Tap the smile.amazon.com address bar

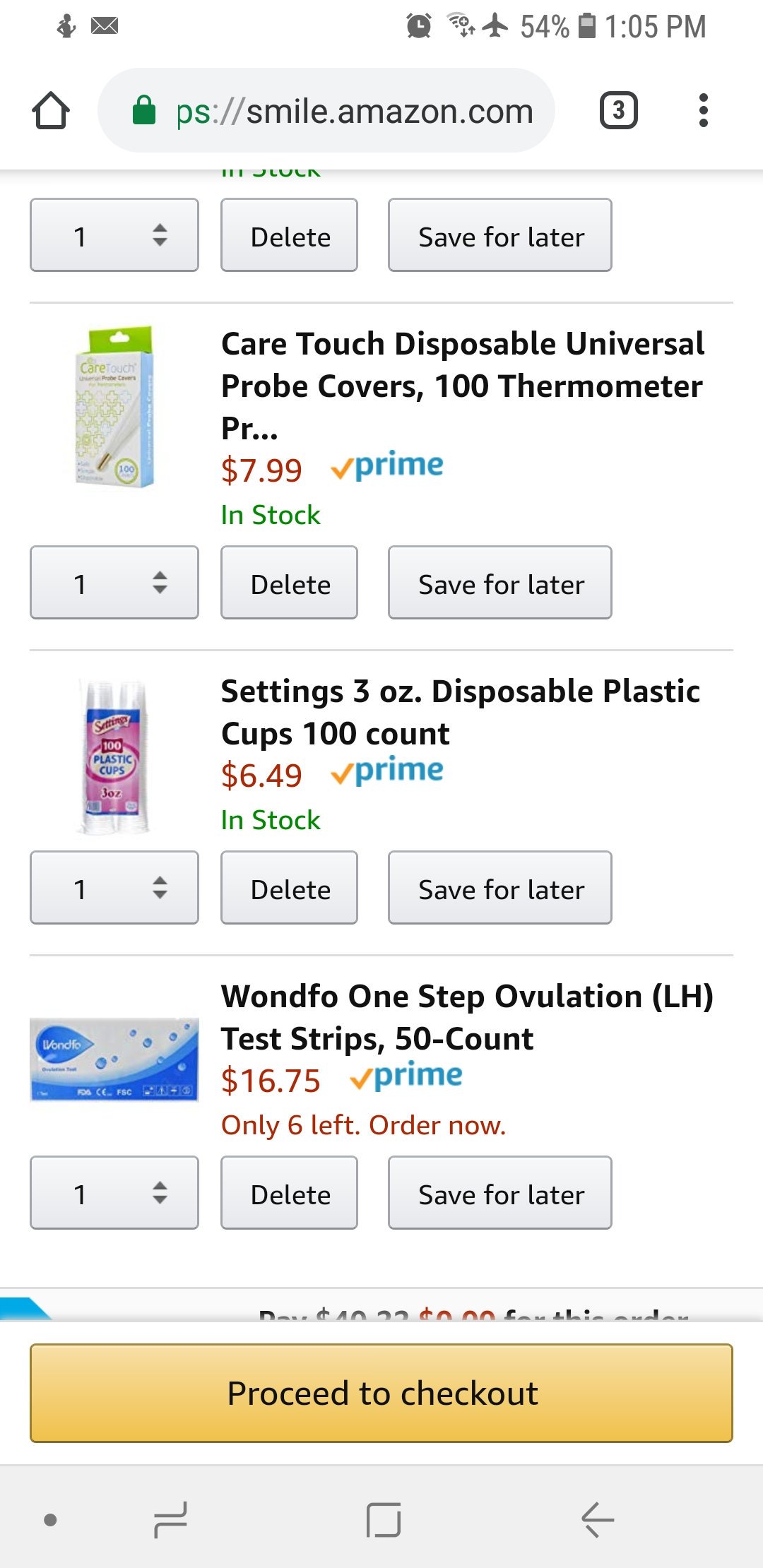(x=353, y=111)
